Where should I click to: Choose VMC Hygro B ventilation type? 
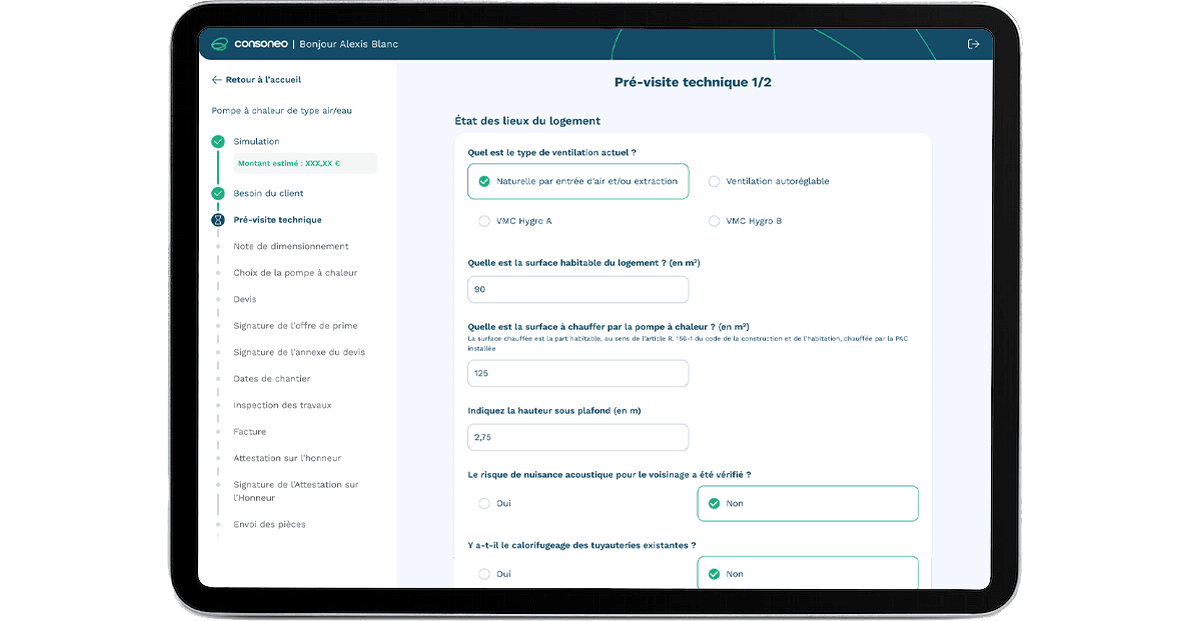(x=714, y=221)
